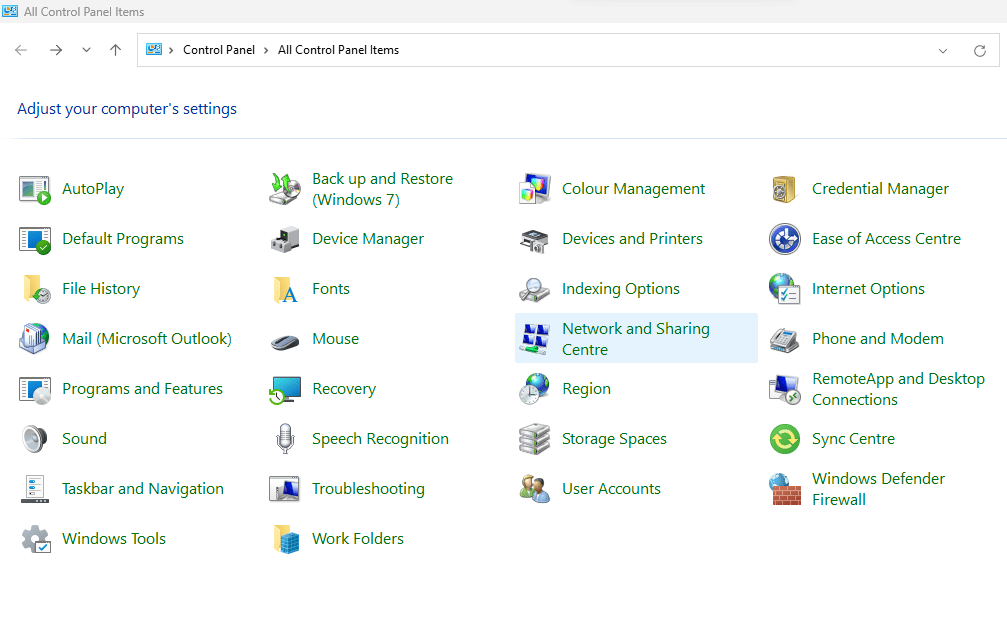Open Credential Manager

(x=880, y=188)
